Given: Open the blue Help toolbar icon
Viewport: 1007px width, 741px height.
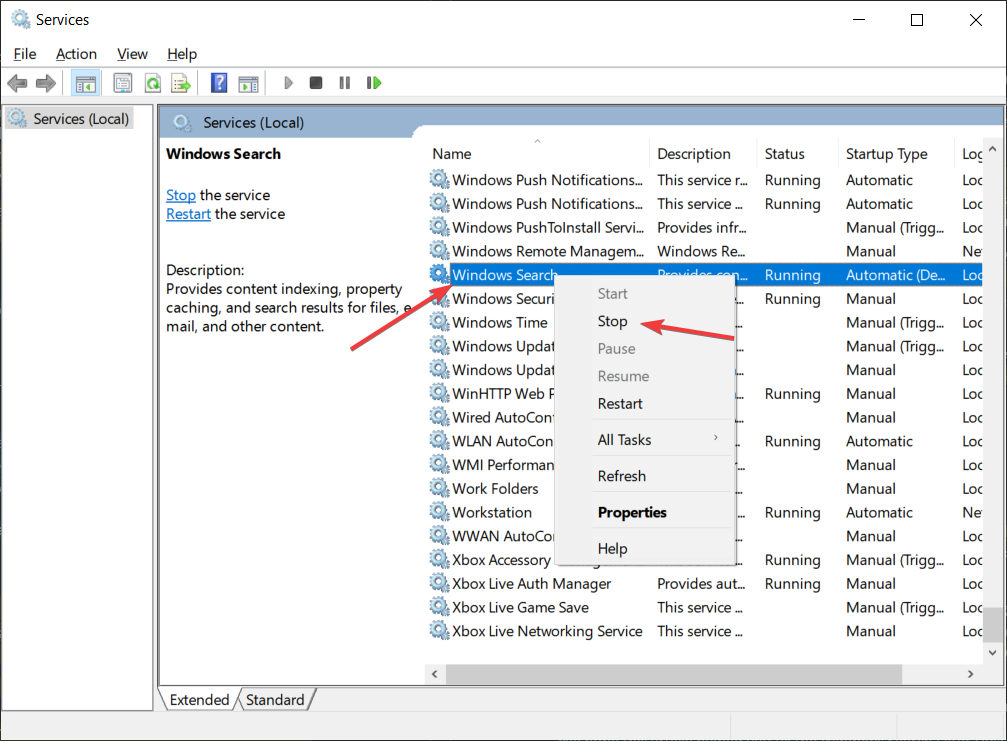Looking at the screenshot, I should [219, 83].
